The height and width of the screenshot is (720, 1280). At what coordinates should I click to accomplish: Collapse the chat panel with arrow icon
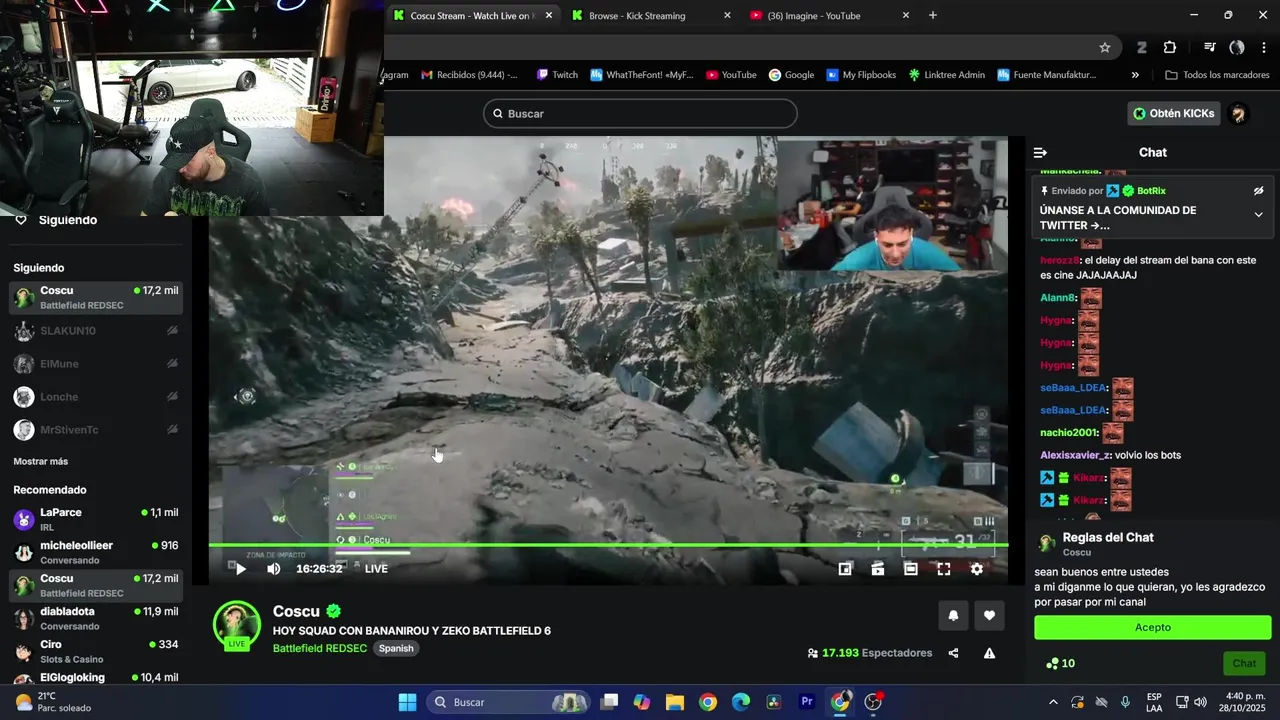coord(1040,152)
